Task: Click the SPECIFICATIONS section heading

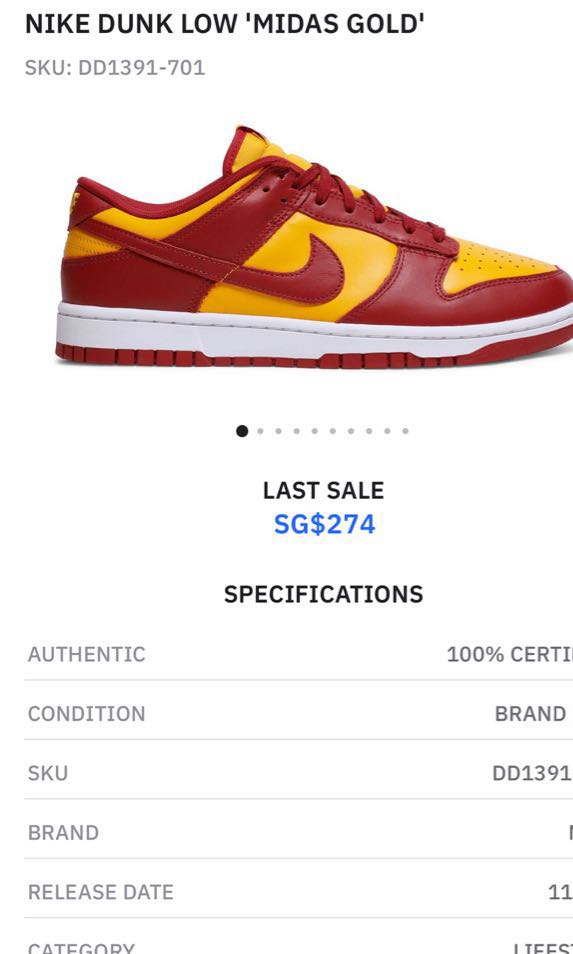Action: tap(324, 594)
